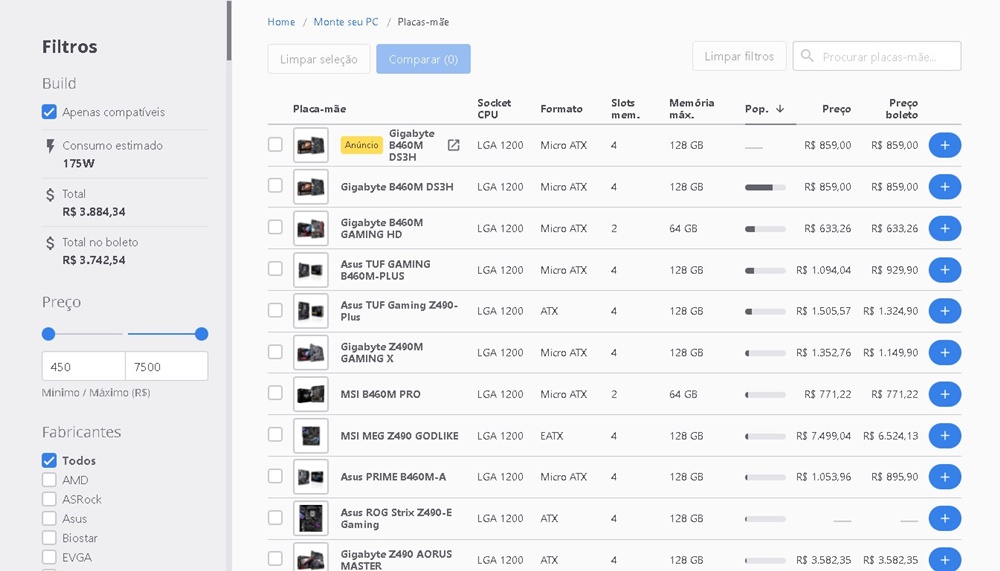Viewport: 1000px width, 571px height.
Task: Click the Limpar filtros button
Action: tap(739, 56)
